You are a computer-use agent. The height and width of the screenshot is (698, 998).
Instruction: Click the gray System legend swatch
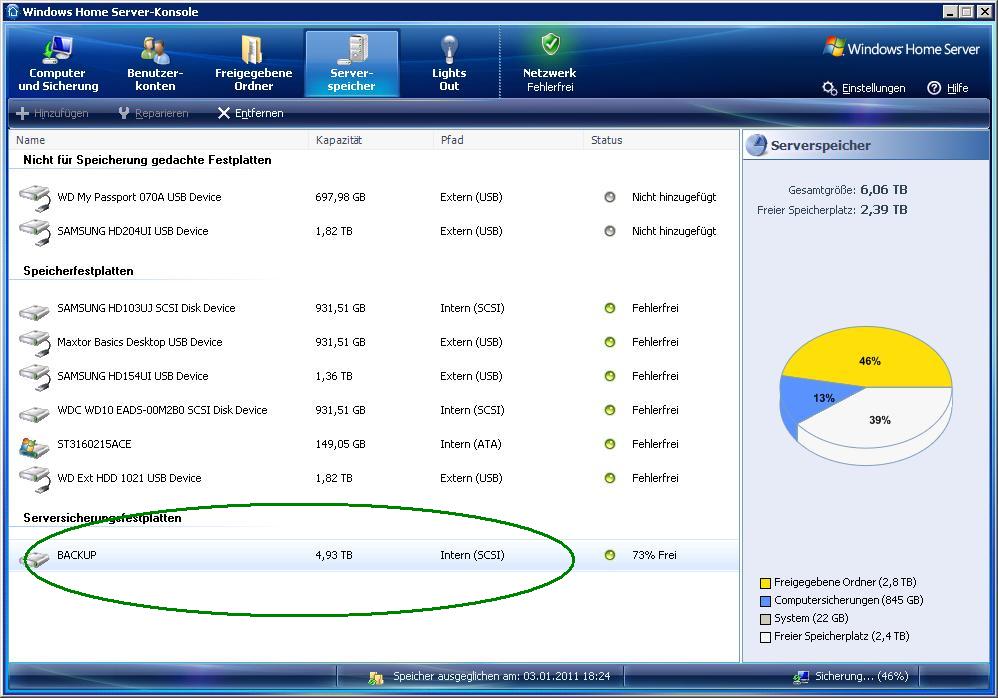pos(766,619)
